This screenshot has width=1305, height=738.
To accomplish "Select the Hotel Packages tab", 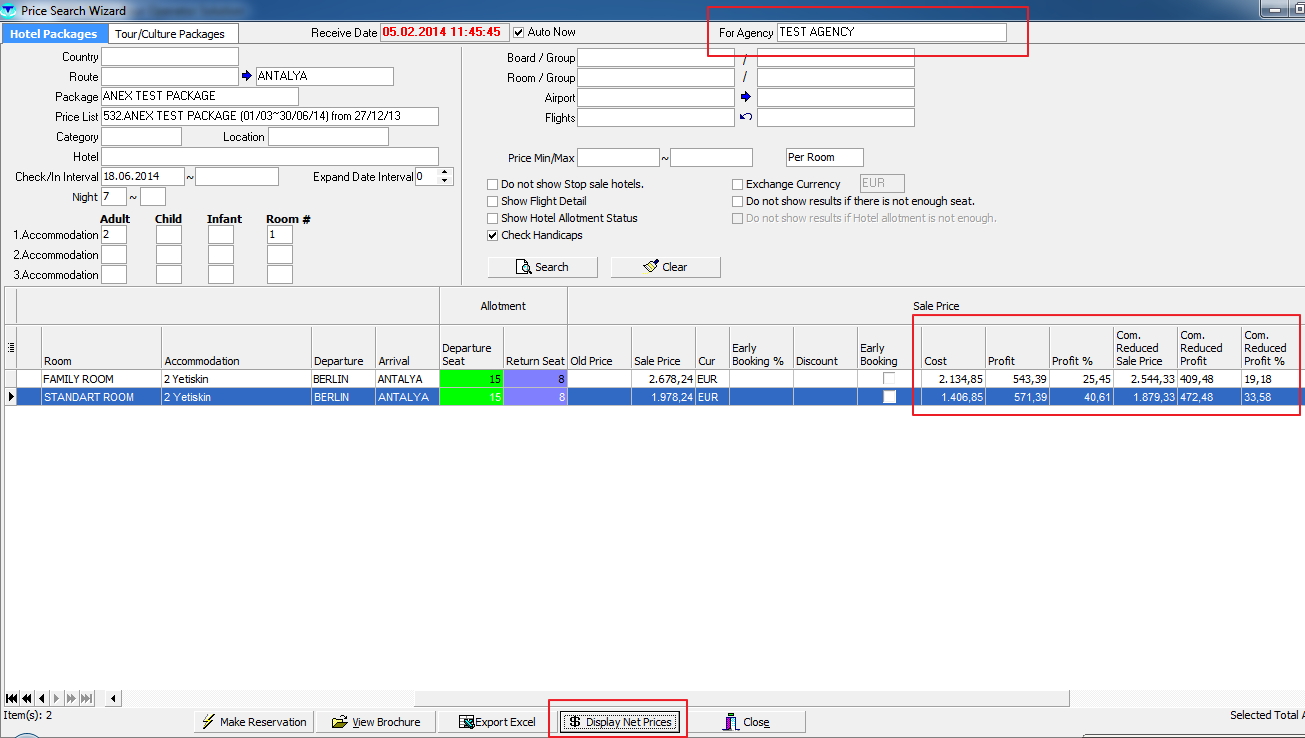I will click(x=54, y=34).
